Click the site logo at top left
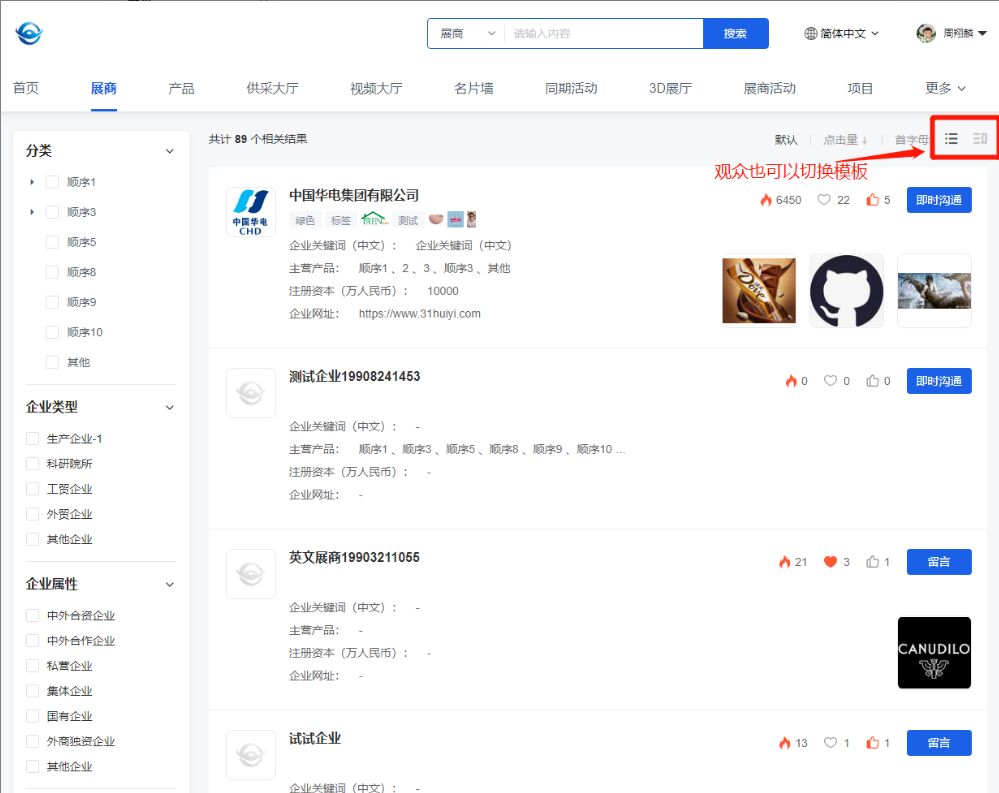Viewport: 999px width, 793px height. pos(29,34)
